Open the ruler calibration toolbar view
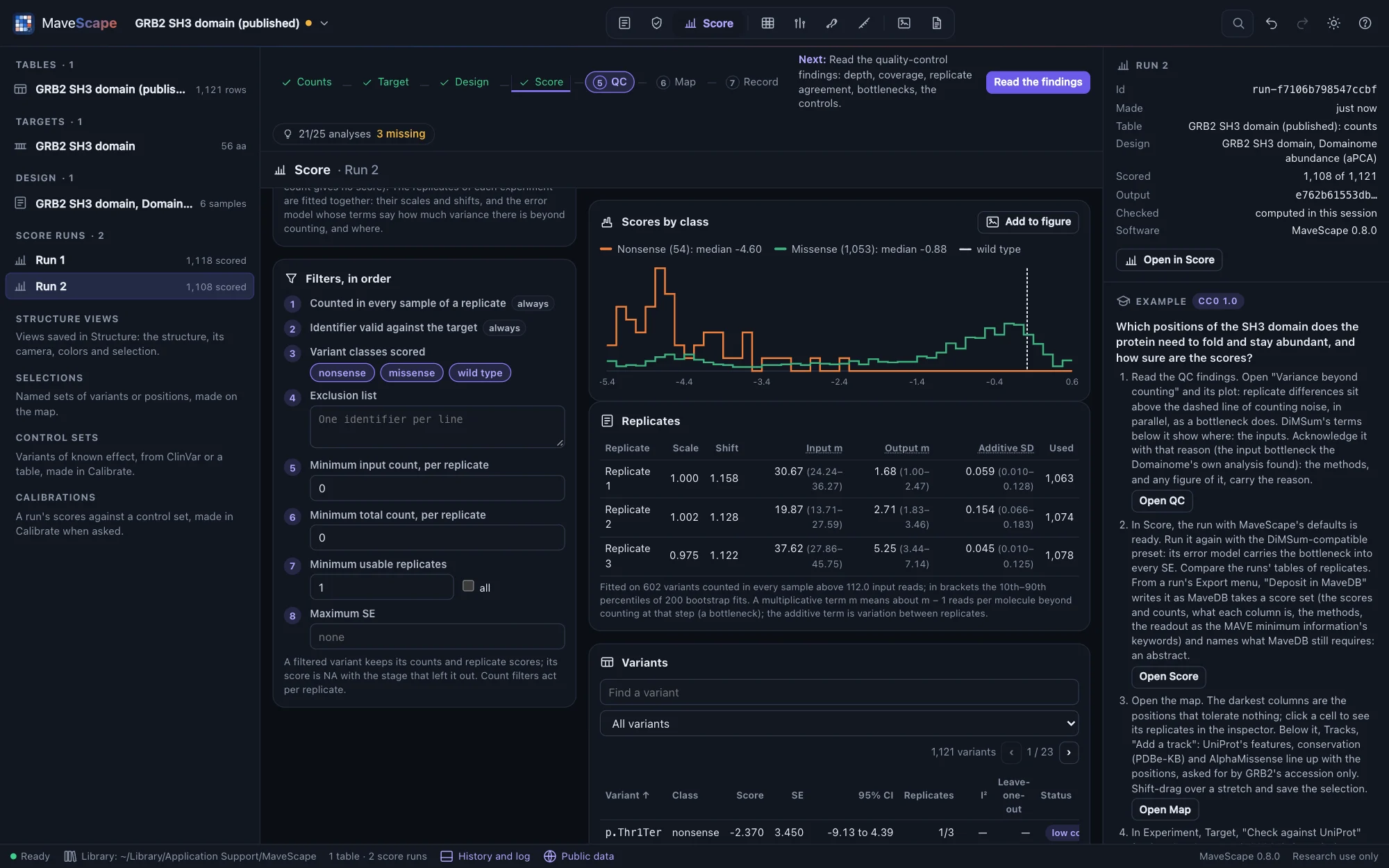Screen dimensions: 1389x868 point(864,24)
